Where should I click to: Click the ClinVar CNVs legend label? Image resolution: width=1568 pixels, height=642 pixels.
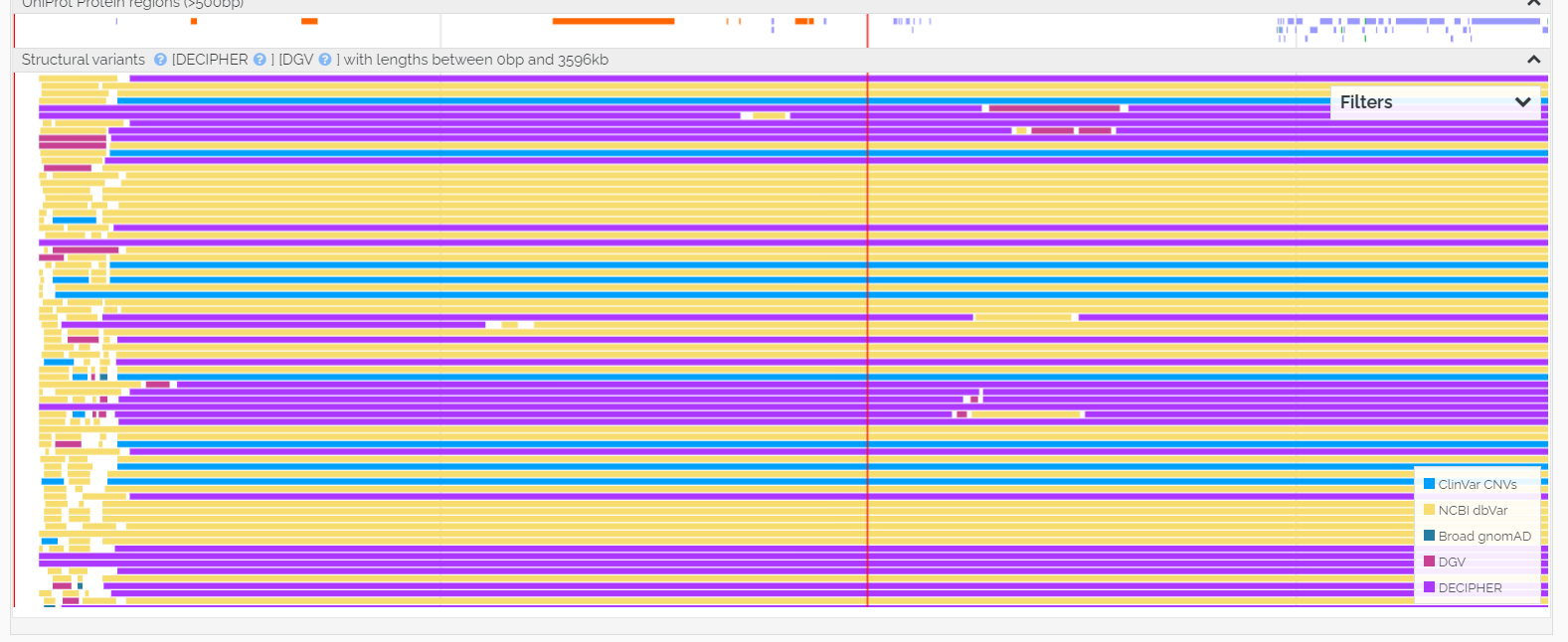(x=1478, y=485)
